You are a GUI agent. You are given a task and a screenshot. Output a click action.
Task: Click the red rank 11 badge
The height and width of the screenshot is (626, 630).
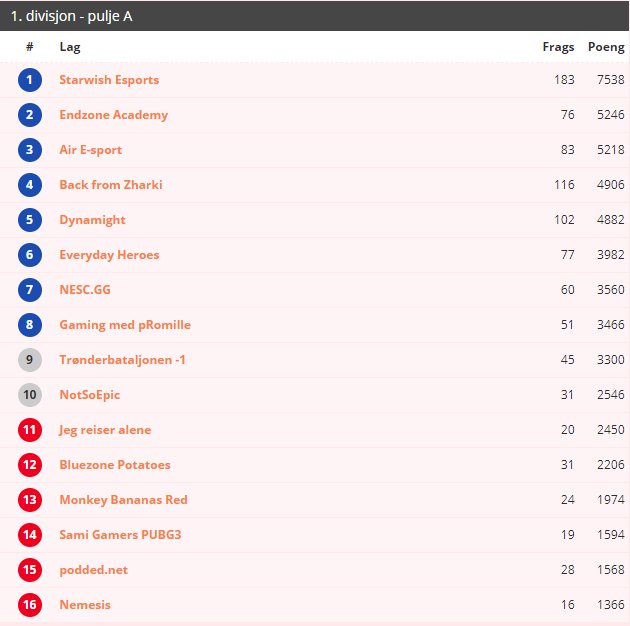pyautogui.click(x=30, y=430)
